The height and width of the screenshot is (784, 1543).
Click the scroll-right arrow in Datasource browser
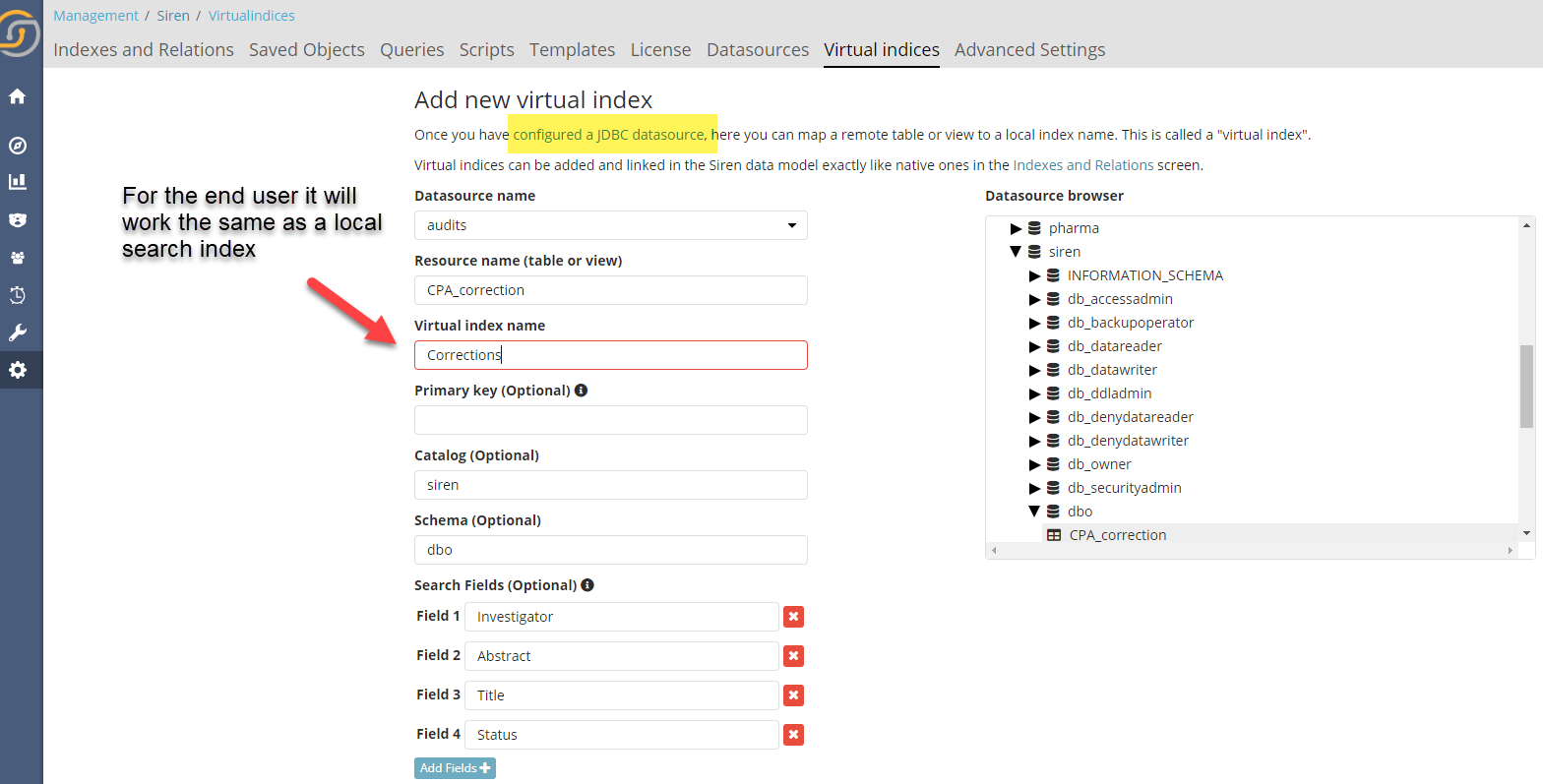[1511, 550]
